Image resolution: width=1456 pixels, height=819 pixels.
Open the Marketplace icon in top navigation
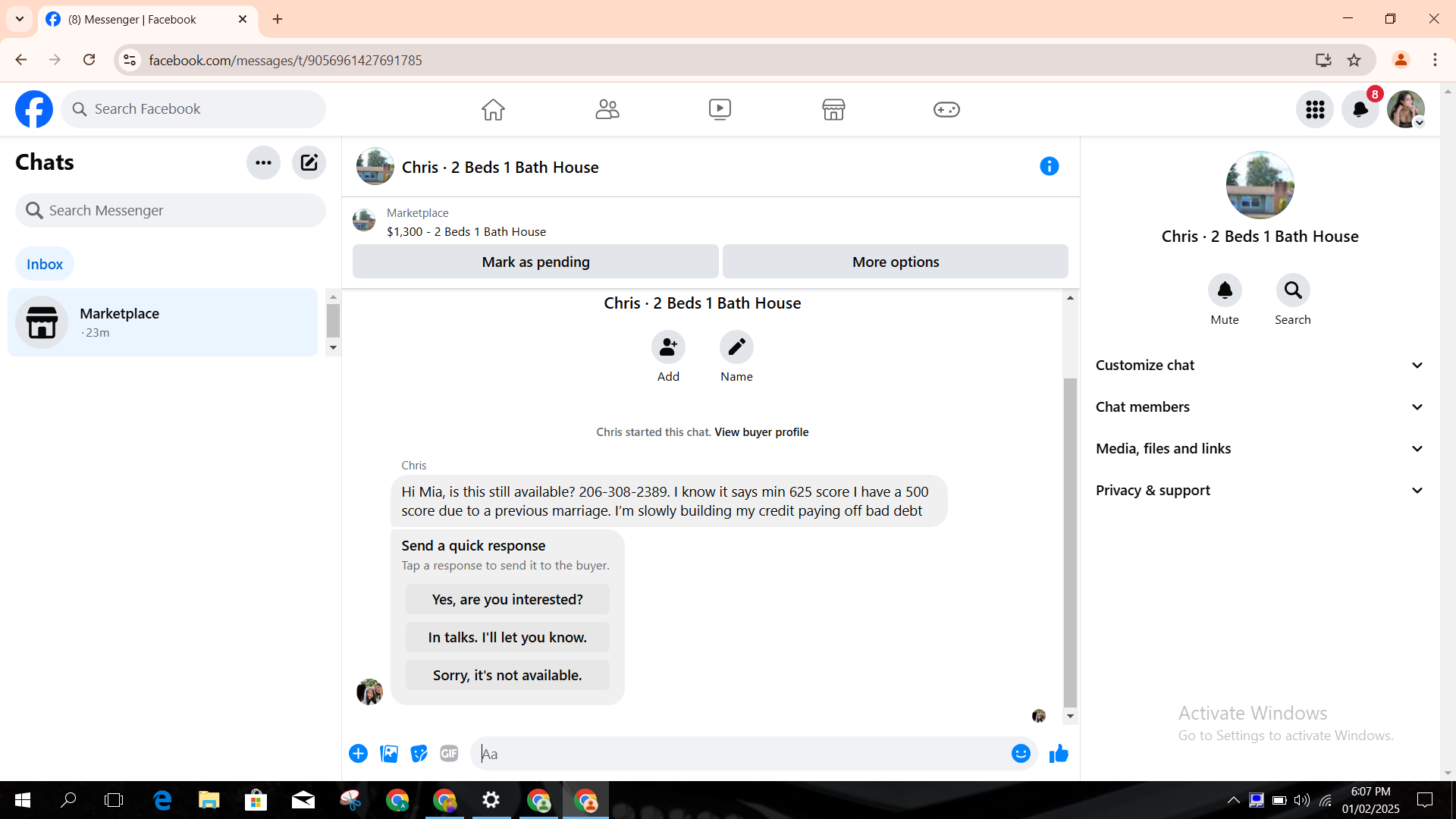(833, 109)
